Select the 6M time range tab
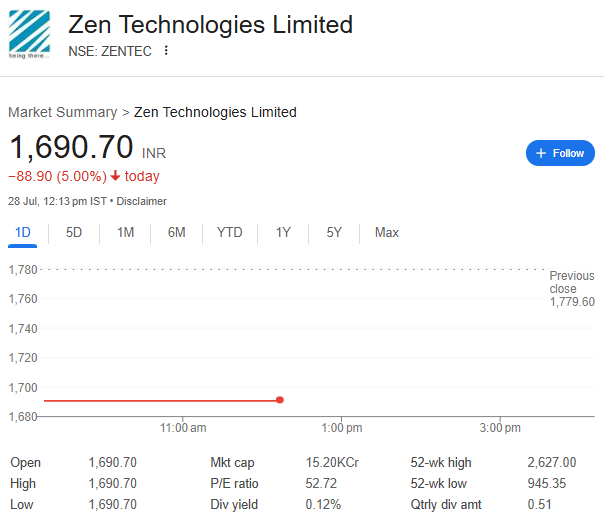Screen dimensions: 604x512 point(176,233)
